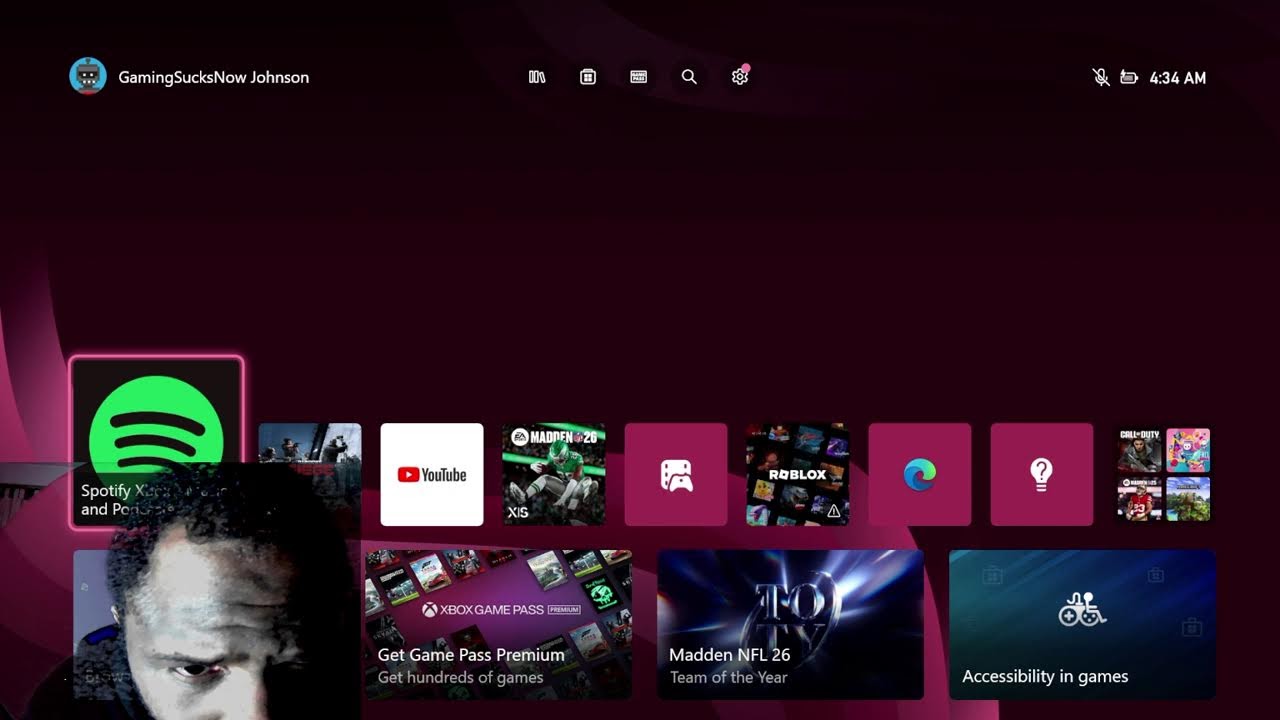This screenshot has width=1280, height=720.
Task: Select the muted microphone status icon
Action: [1101, 77]
